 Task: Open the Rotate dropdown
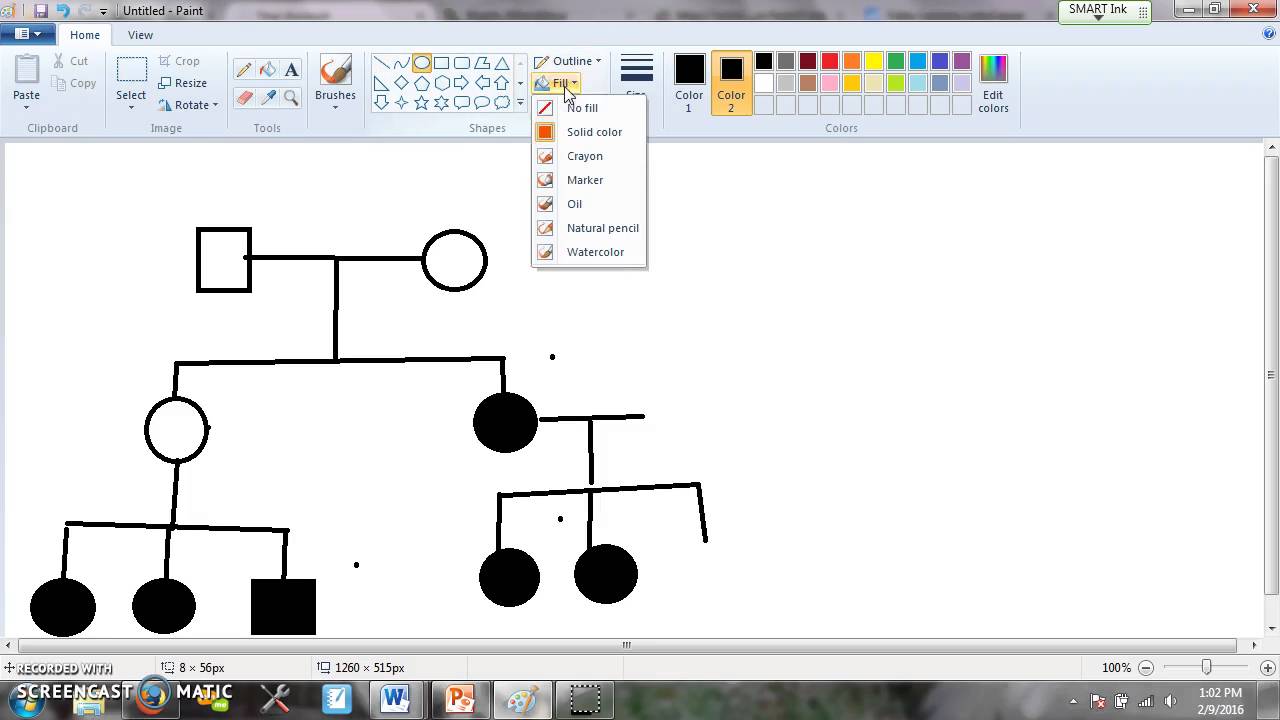pos(188,105)
